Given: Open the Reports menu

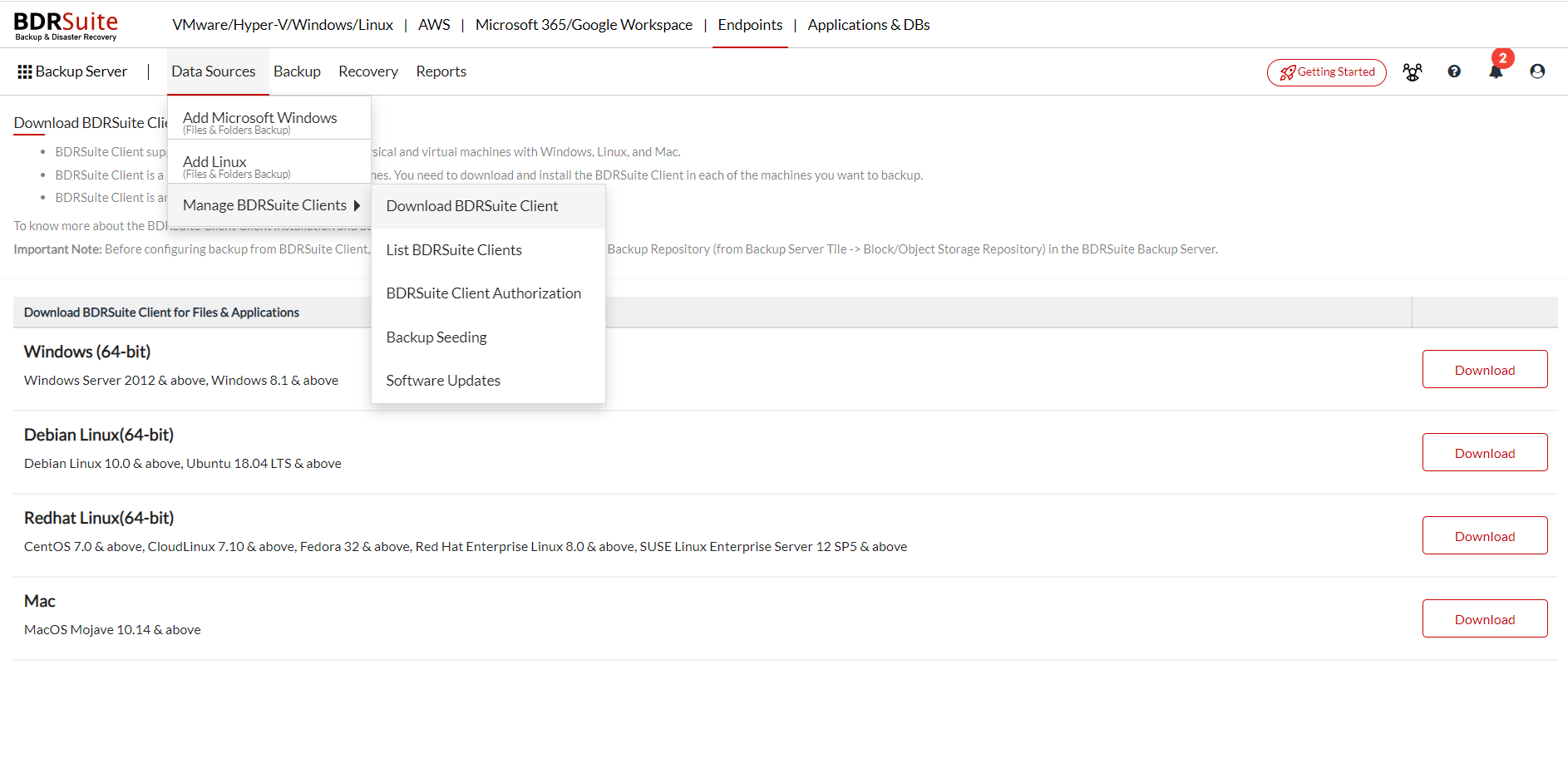Looking at the screenshot, I should click(x=441, y=71).
